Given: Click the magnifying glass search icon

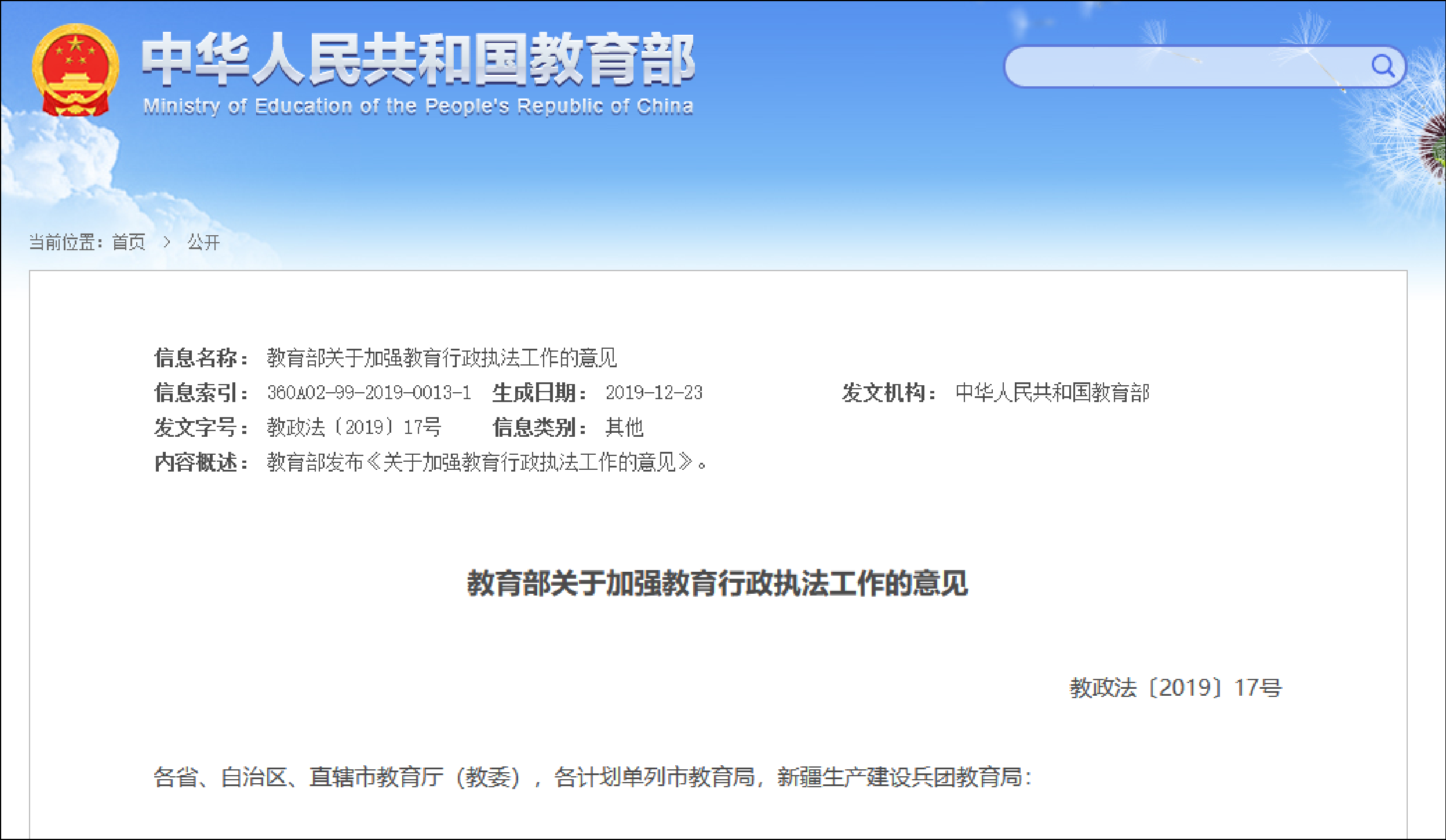Looking at the screenshot, I should coord(1383,66).
